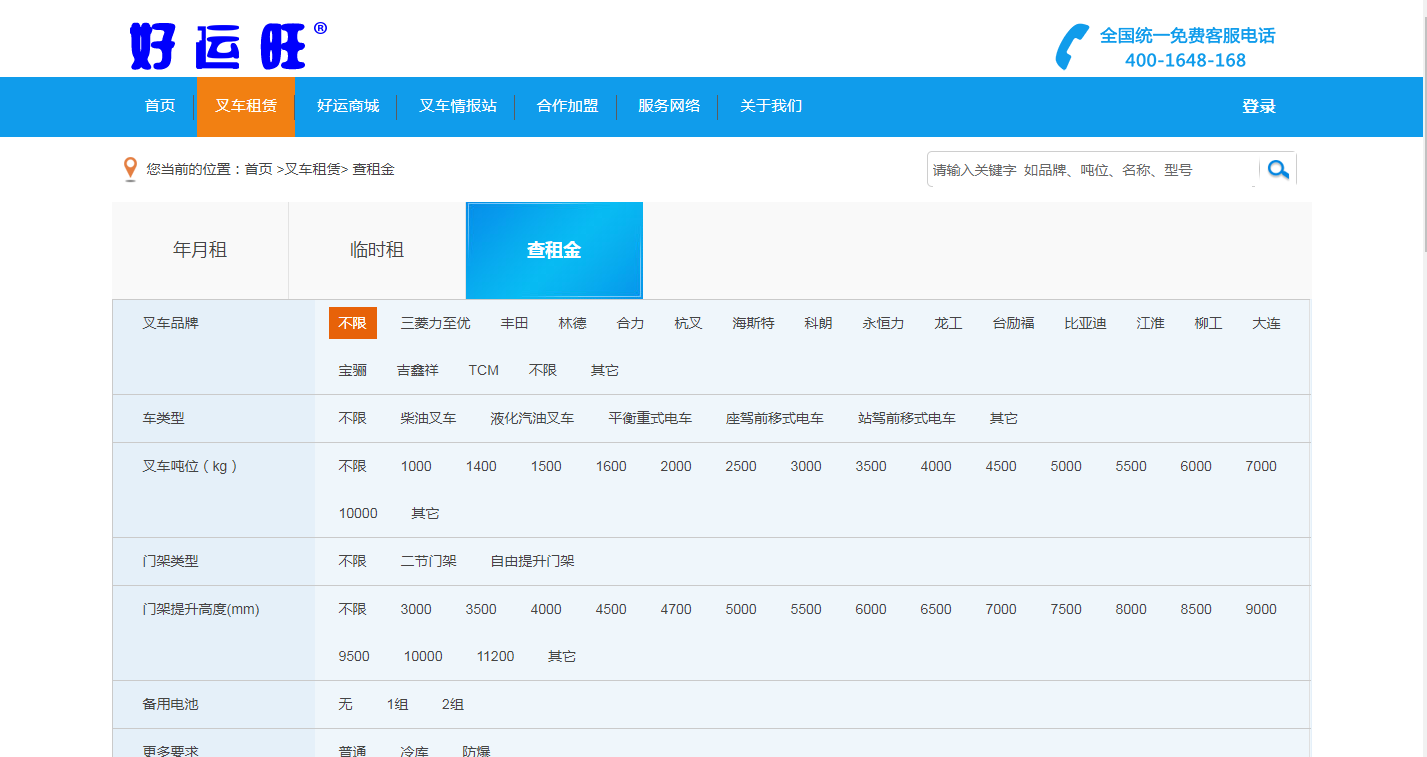Pick 6500 mm lift height

tap(936, 609)
